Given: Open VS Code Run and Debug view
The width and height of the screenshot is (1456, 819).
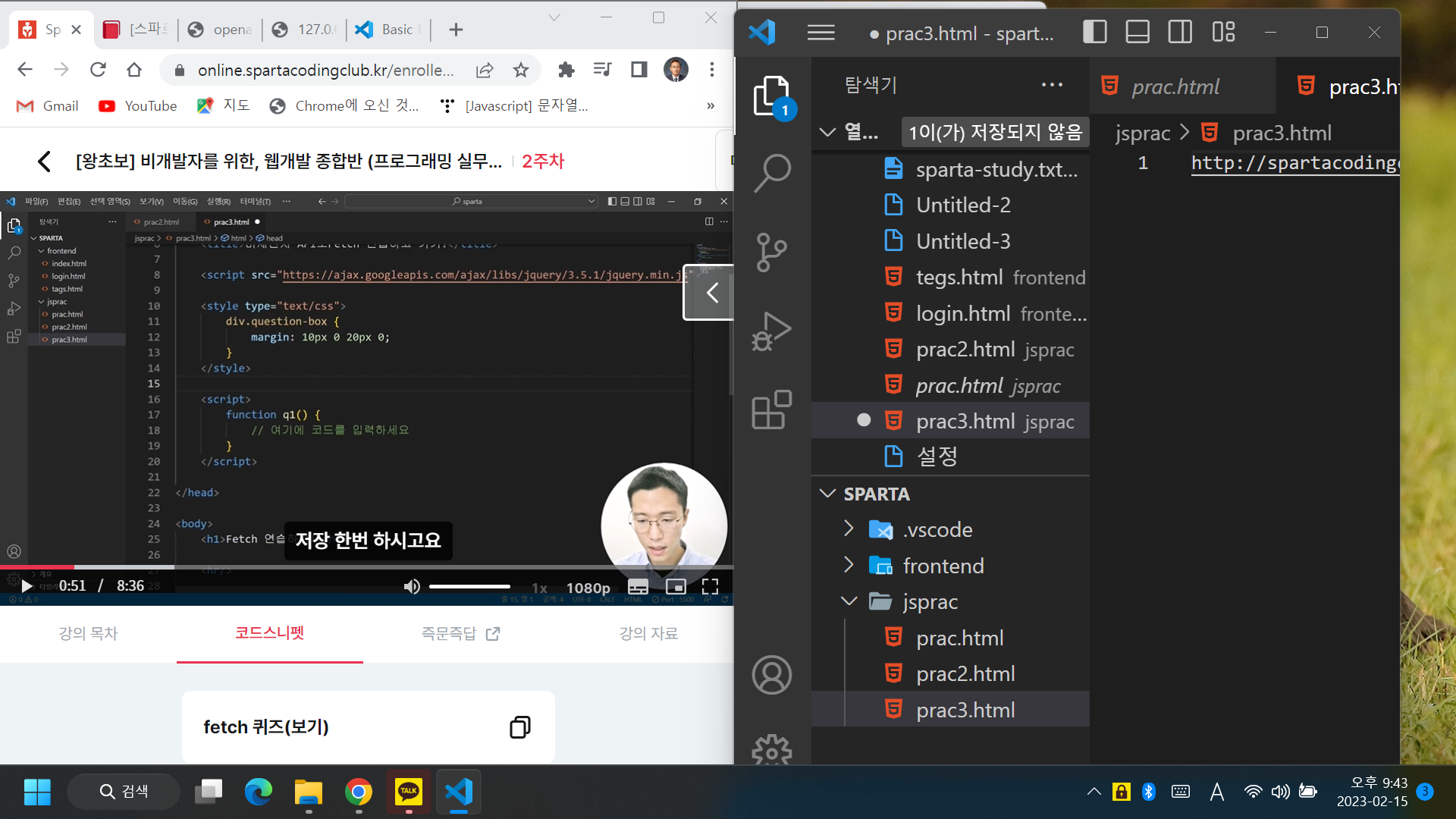Looking at the screenshot, I should pos(772,331).
